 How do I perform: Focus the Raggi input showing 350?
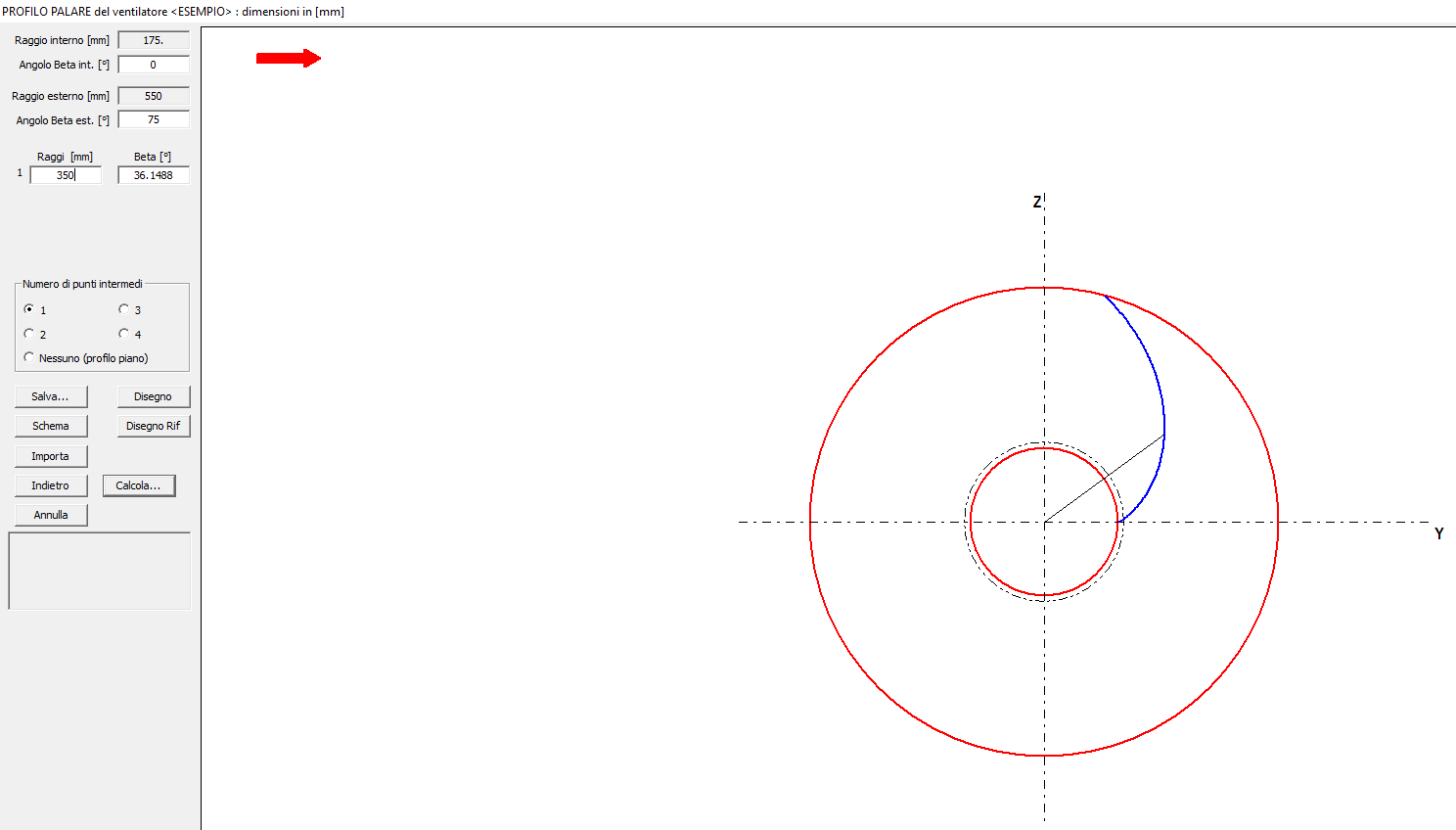pyautogui.click(x=66, y=175)
